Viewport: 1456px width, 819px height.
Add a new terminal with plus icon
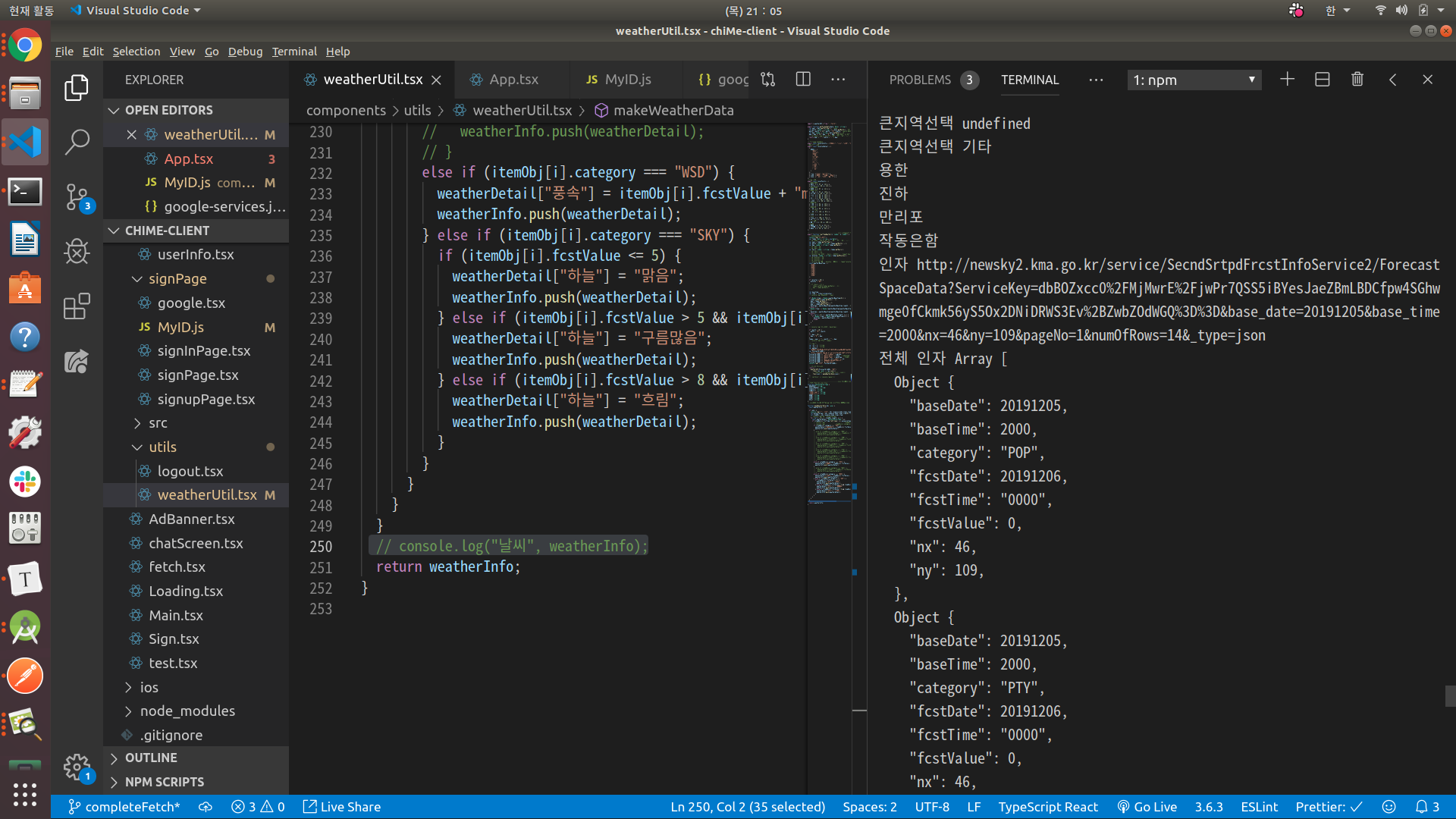pyautogui.click(x=1287, y=80)
